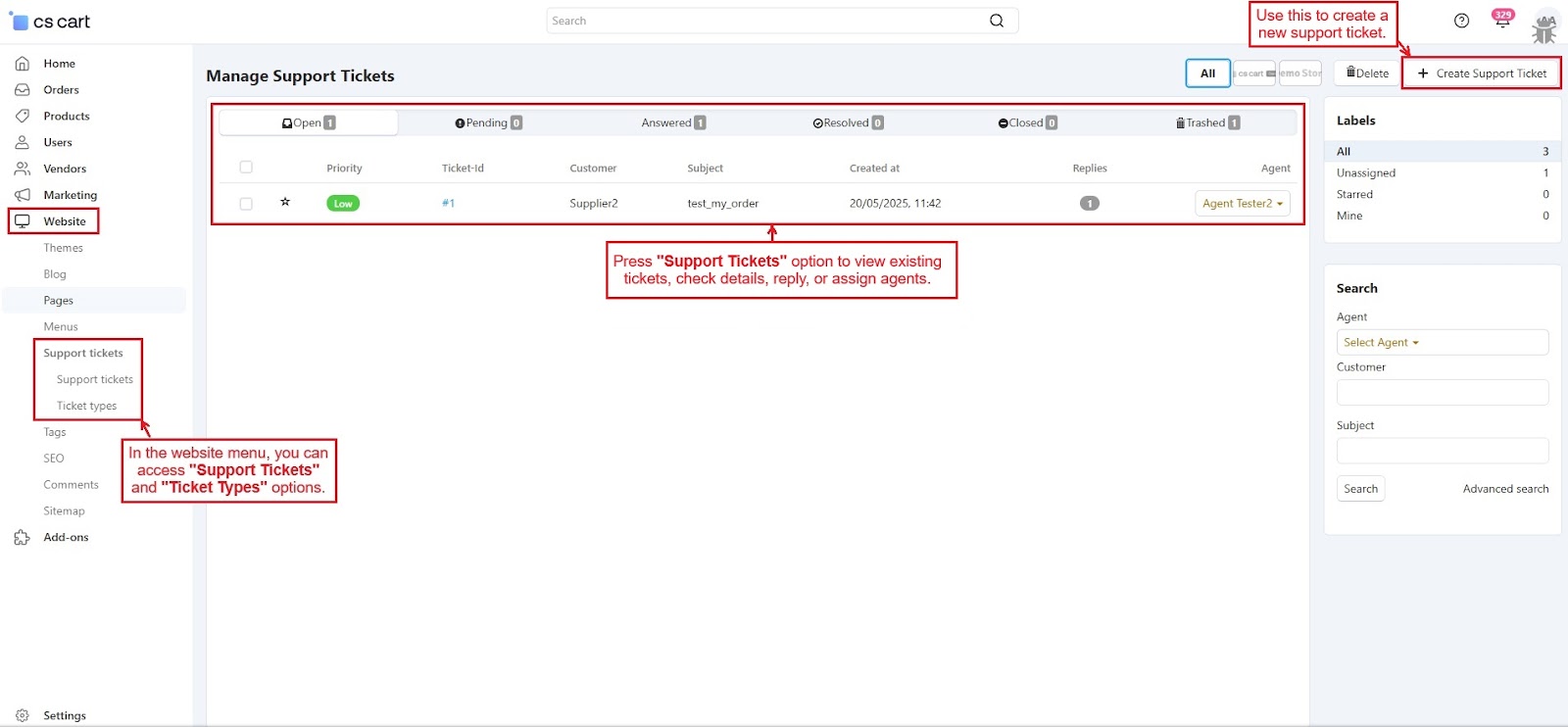Switch to the Pending tab
Screen dimensions: 1568x727
click(x=488, y=123)
